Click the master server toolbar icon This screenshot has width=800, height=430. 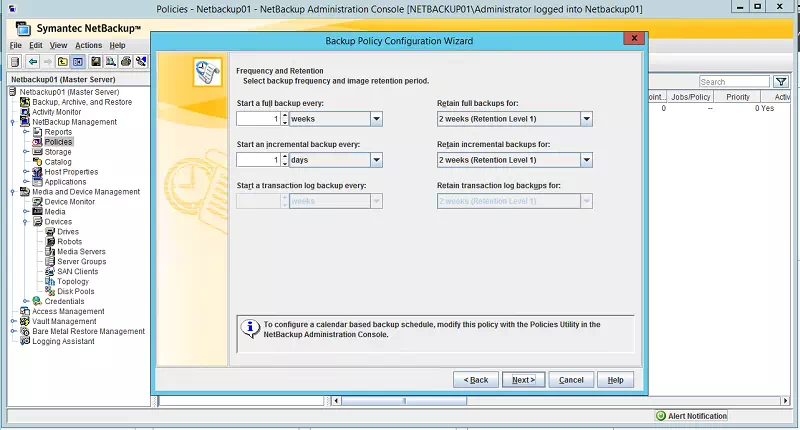point(15,62)
